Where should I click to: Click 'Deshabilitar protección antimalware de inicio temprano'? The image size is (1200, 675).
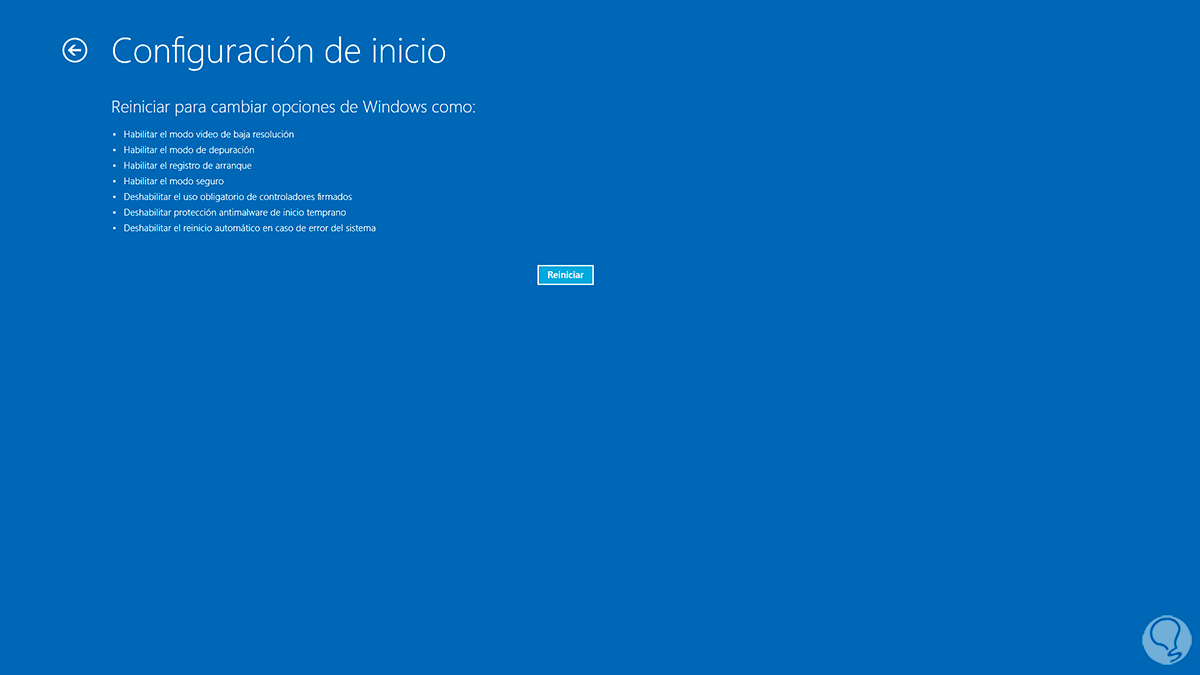pyautogui.click(x=235, y=212)
